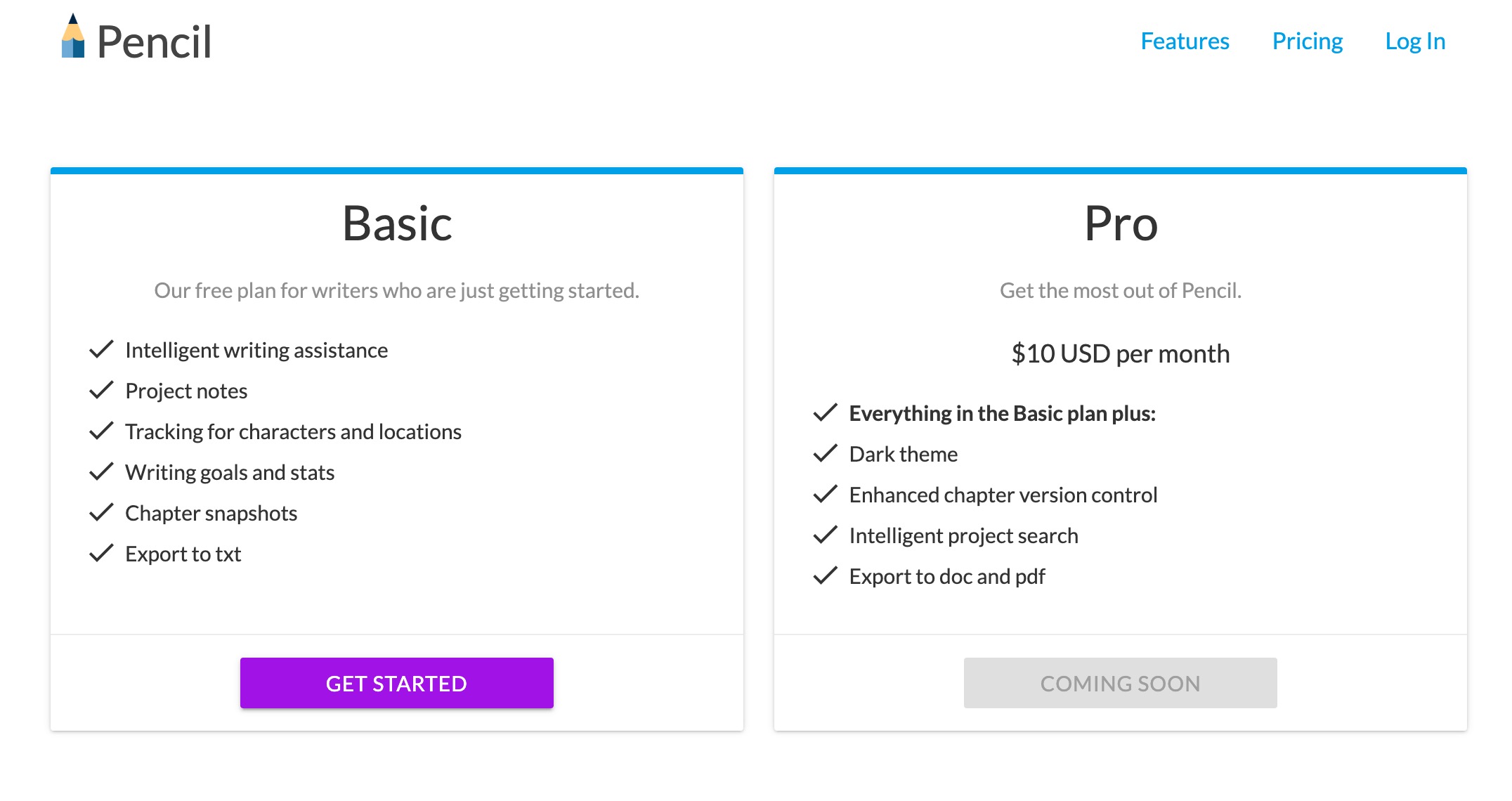Screen dimensions: 1512x801
Task: Click the checkmark beside Export to doc and pdf
Action: point(826,575)
